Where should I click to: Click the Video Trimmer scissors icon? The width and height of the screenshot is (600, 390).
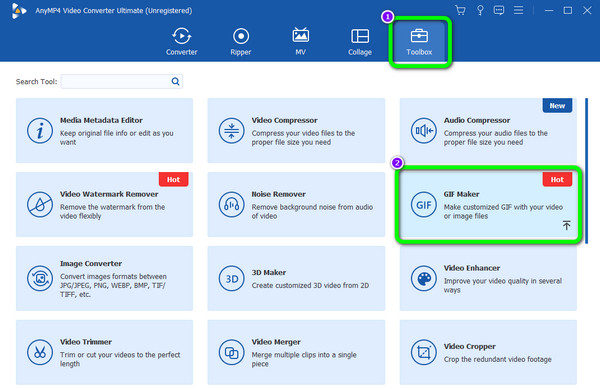40,352
